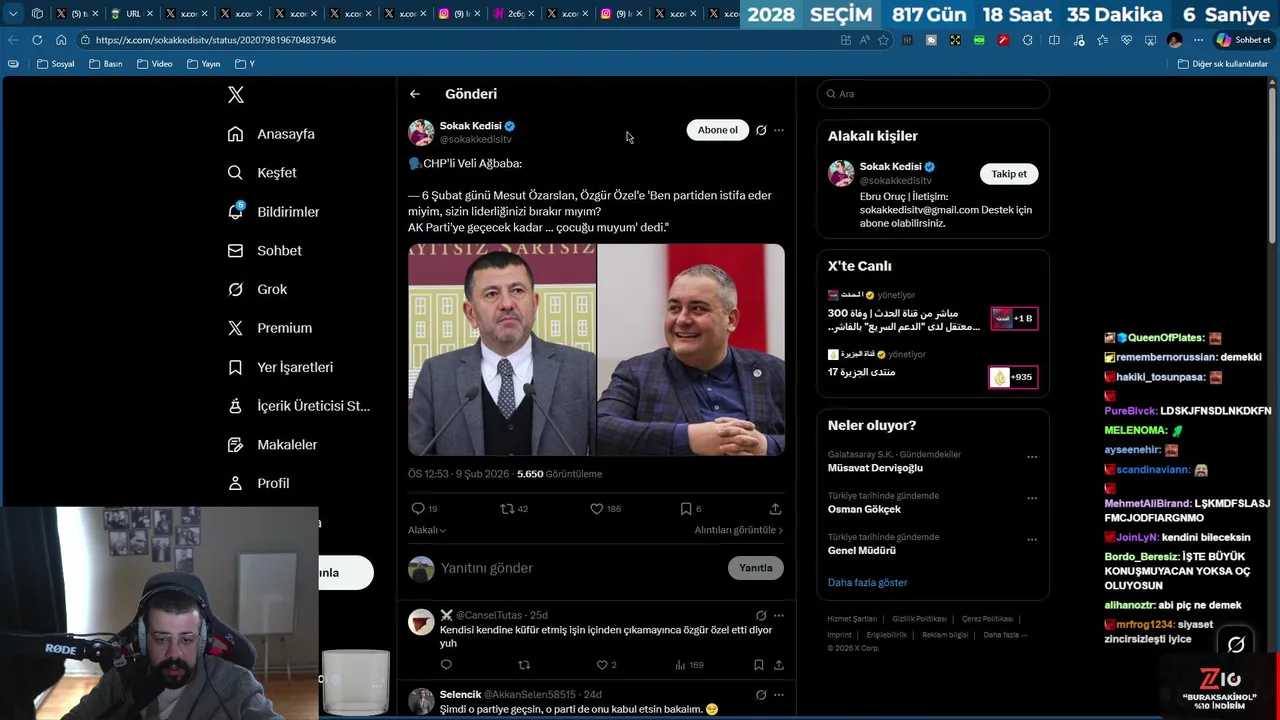Like CanselTutas comment with 2 likes

tap(606, 665)
